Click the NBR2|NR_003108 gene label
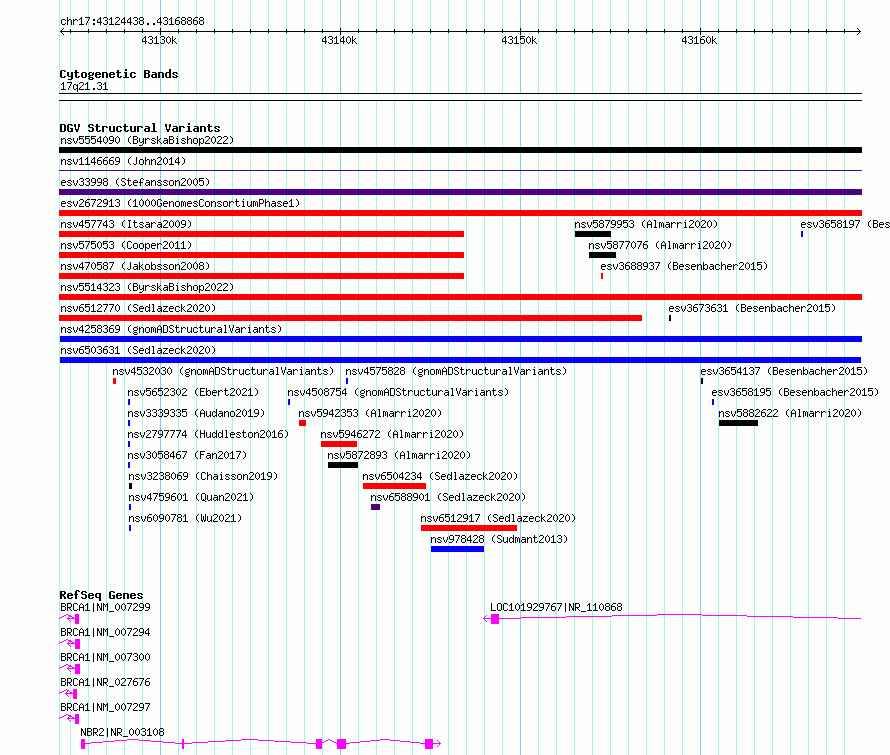 123,732
